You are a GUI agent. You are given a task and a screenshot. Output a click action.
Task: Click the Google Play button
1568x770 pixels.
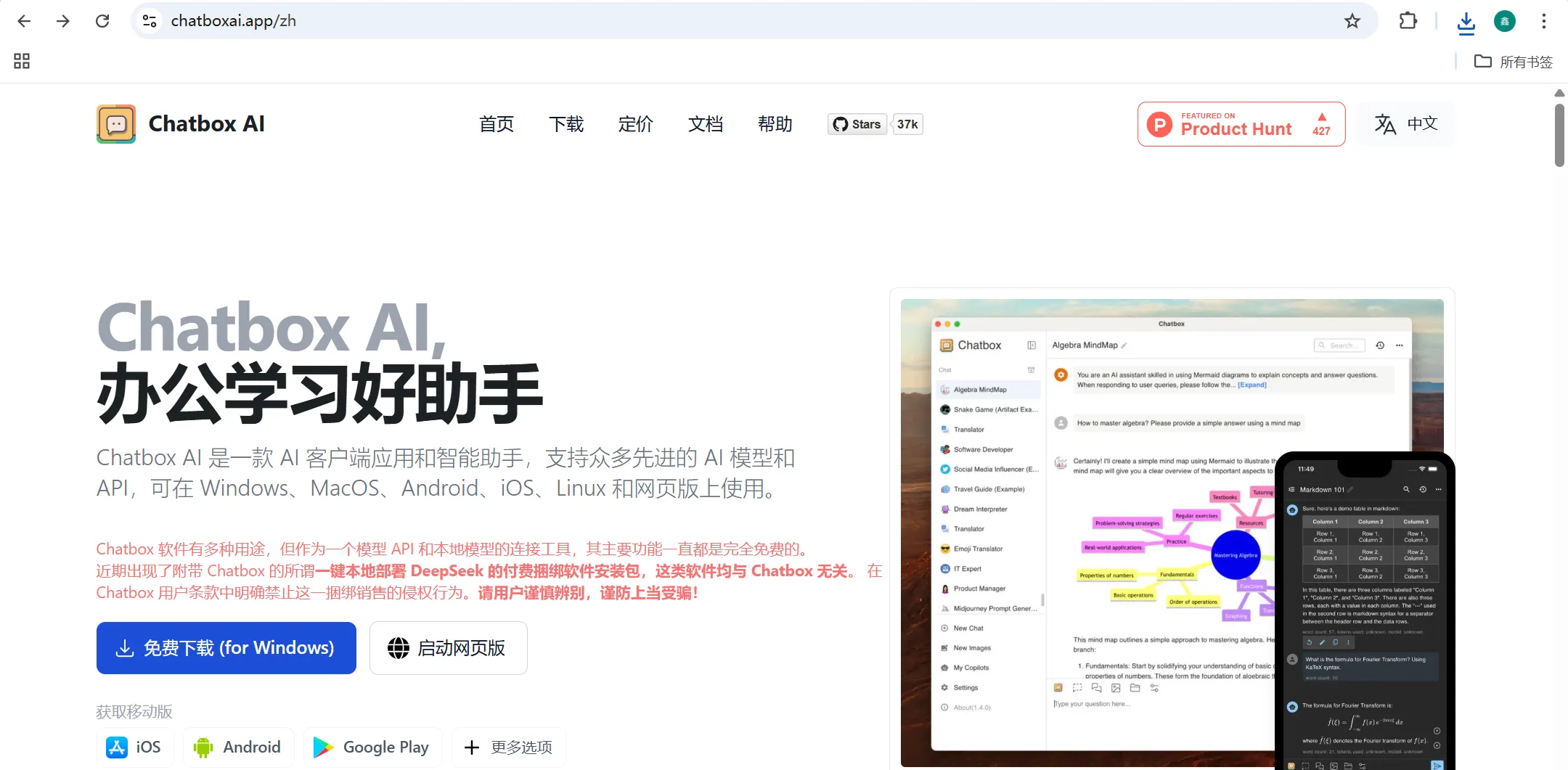(x=372, y=748)
